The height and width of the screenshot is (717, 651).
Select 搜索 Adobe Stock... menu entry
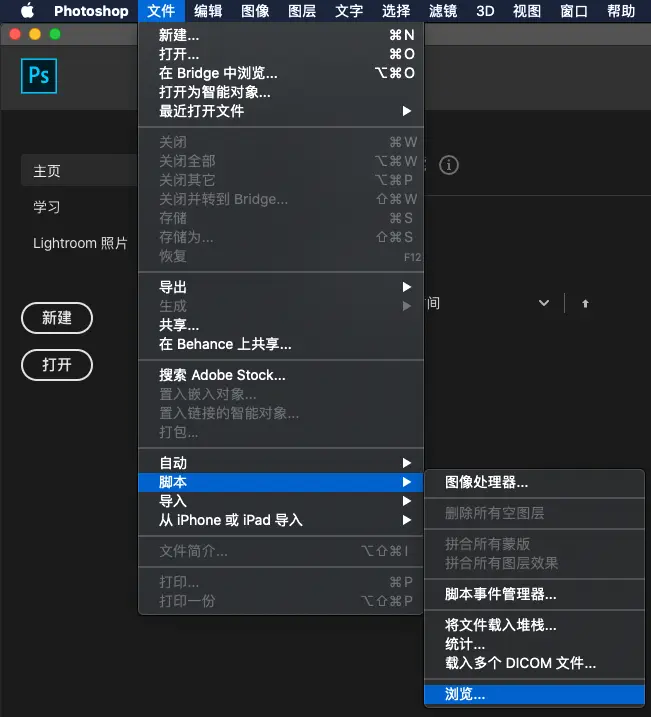[x=281, y=375]
